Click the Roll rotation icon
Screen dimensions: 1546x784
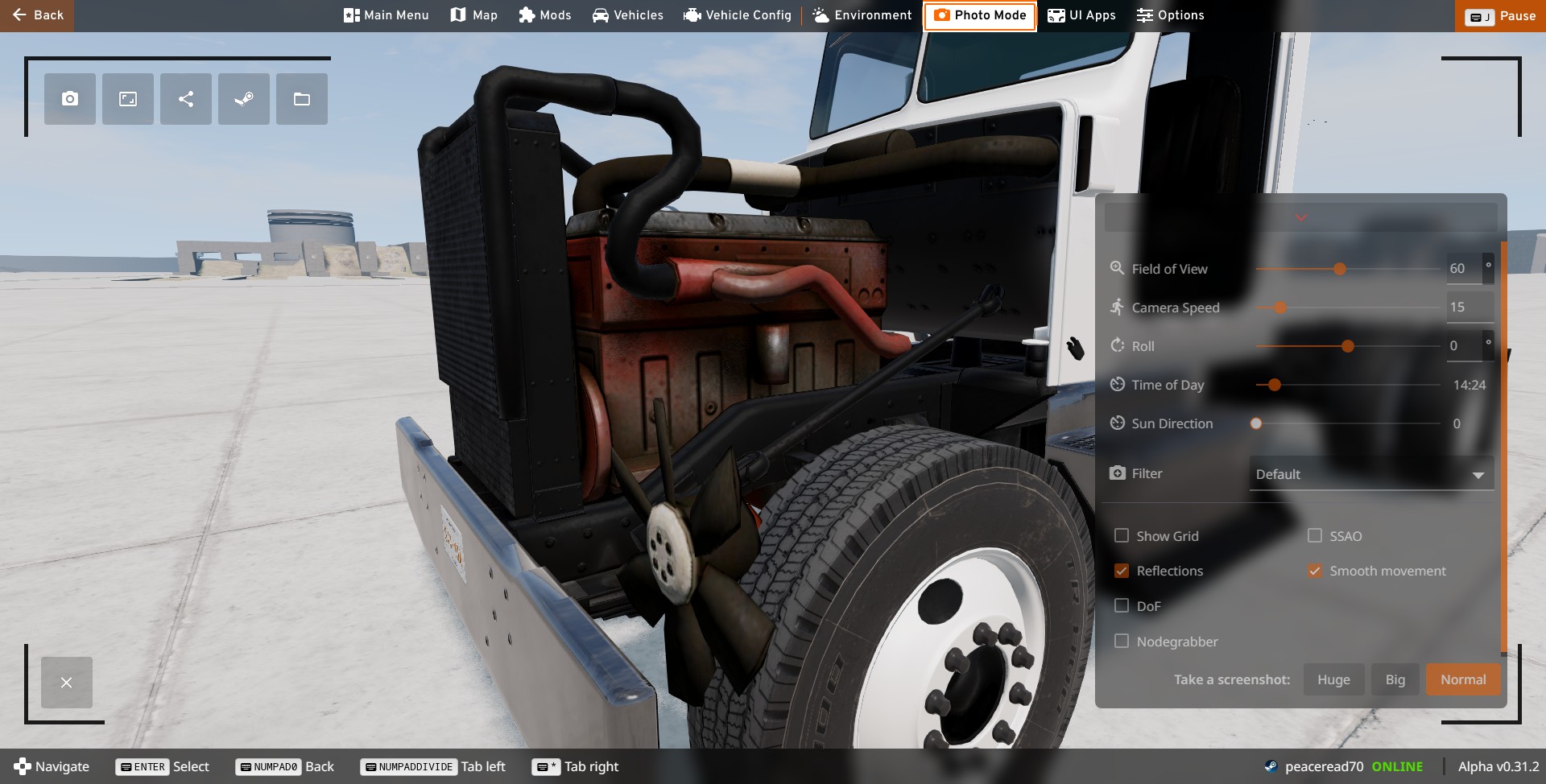tap(1117, 345)
